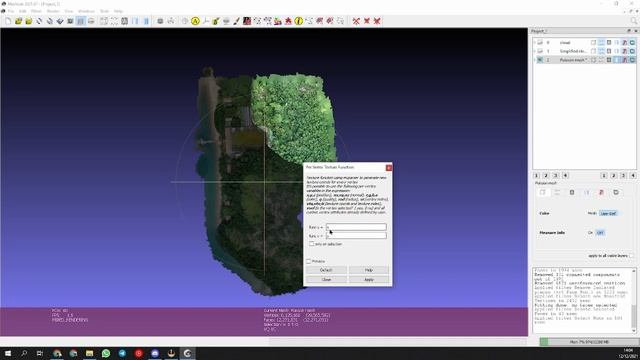This screenshot has height=360, width=640.
Task: Import a mesh via toolbar icon
Action: click(x=29, y=21)
